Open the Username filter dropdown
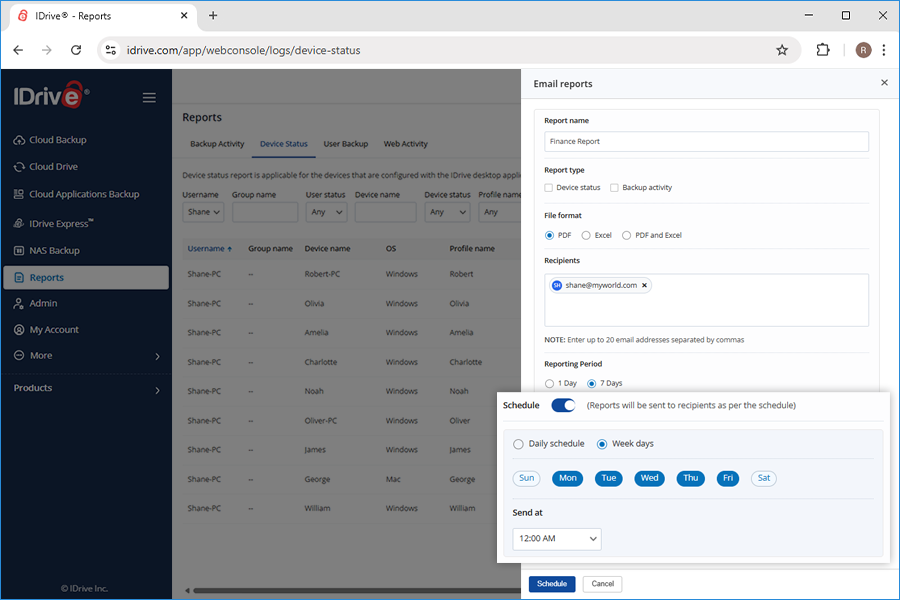The height and width of the screenshot is (600, 900). click(203, 212)
